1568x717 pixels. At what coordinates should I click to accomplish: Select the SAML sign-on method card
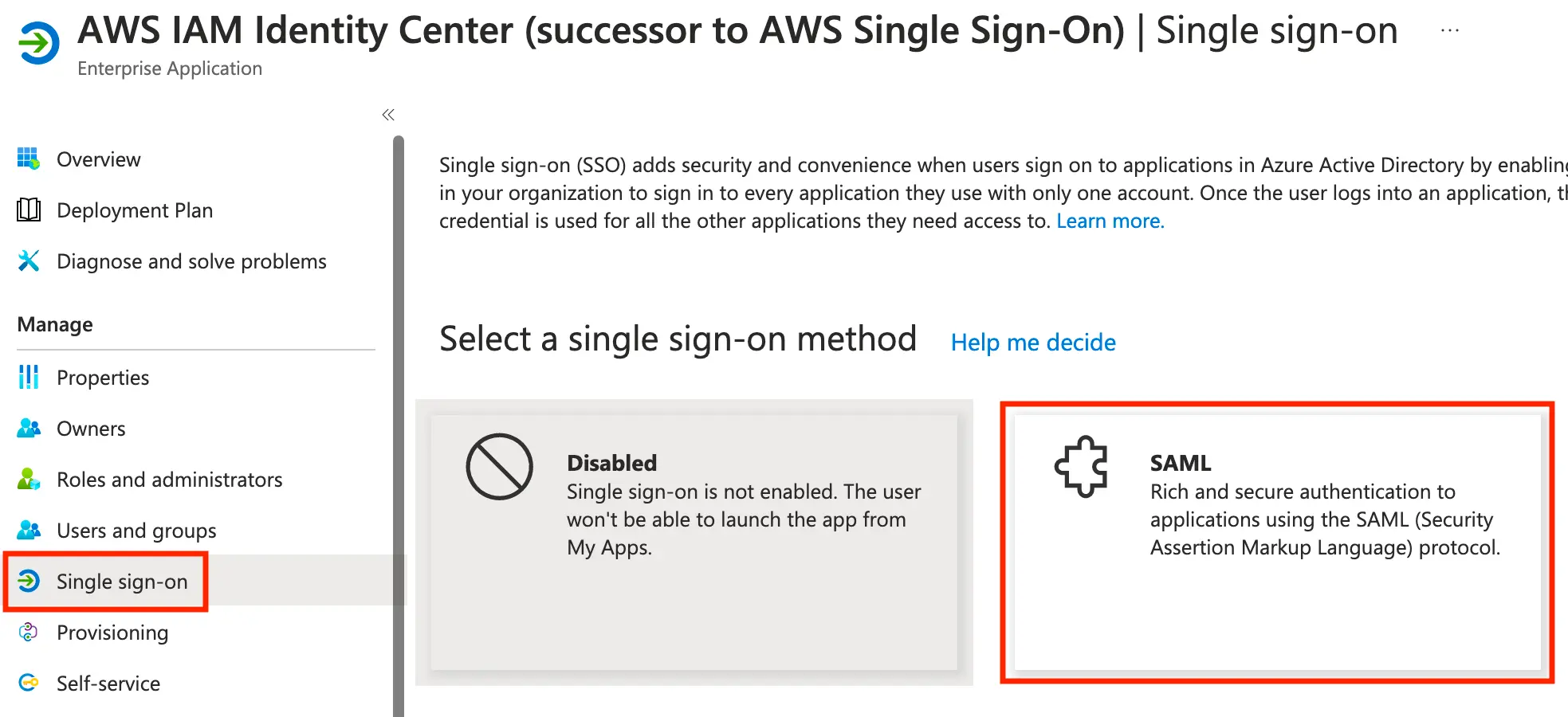[x=1277, y=542]
